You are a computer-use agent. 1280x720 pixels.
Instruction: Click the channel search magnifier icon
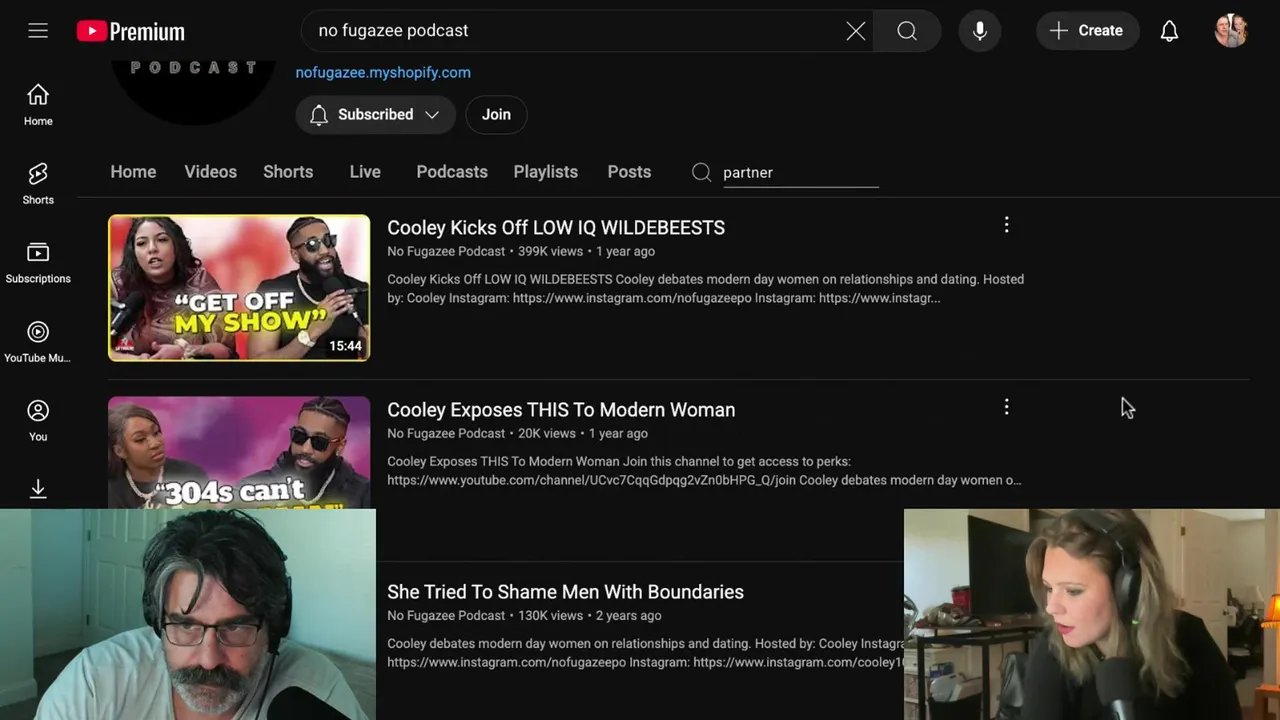click(701, 172)
